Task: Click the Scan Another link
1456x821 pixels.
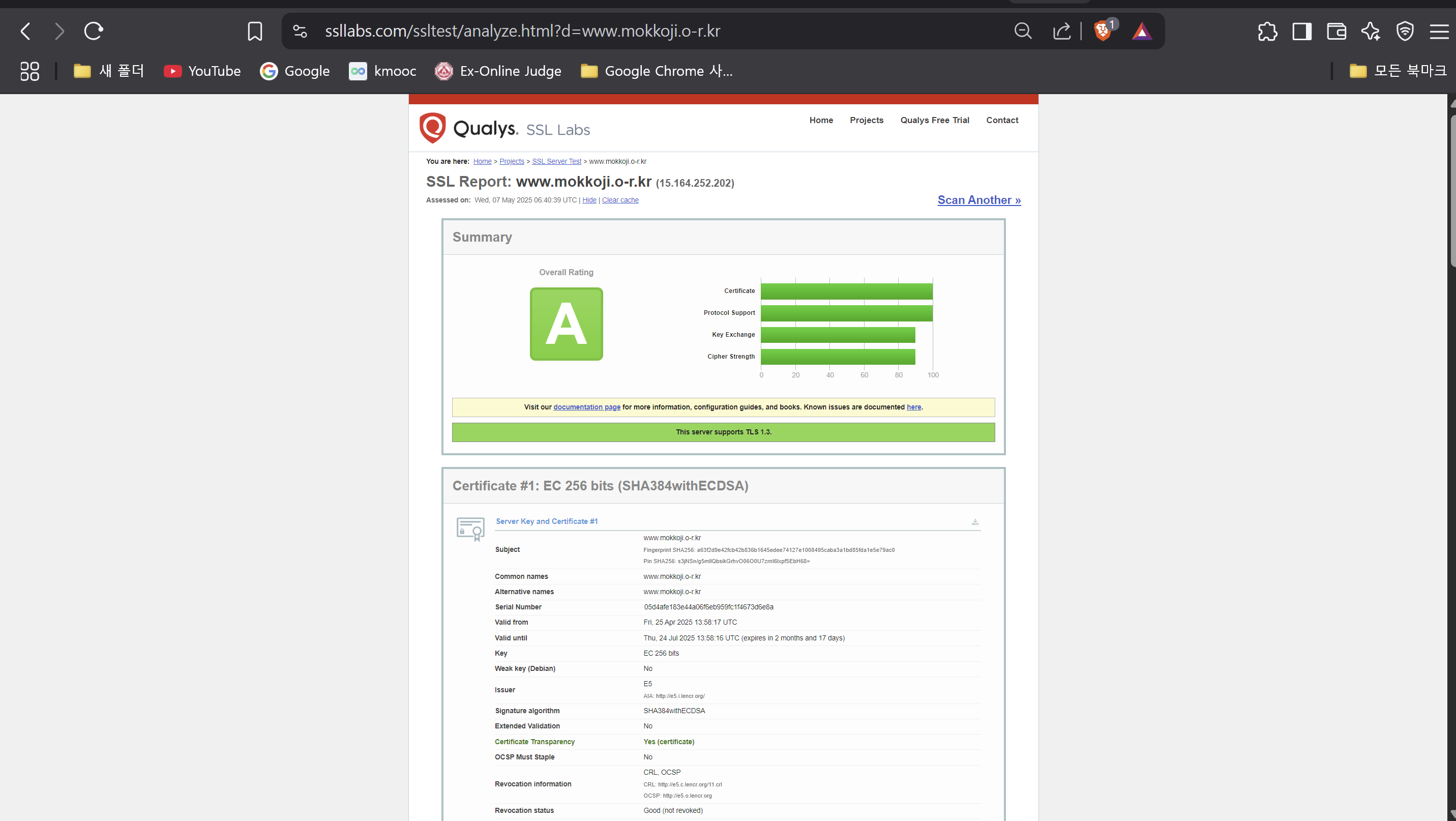Action: (x=978, y=200)
